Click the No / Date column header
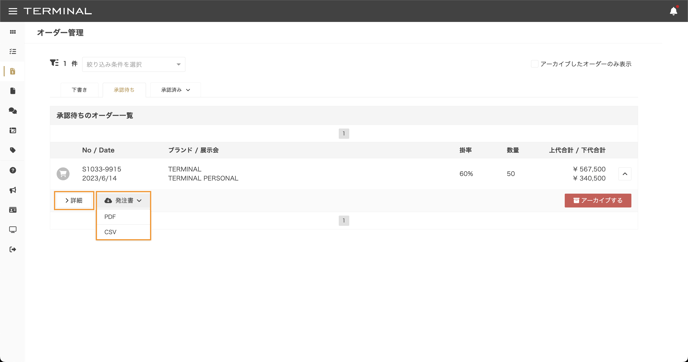Viewport: 688px width, 362px height. point(98,150)
